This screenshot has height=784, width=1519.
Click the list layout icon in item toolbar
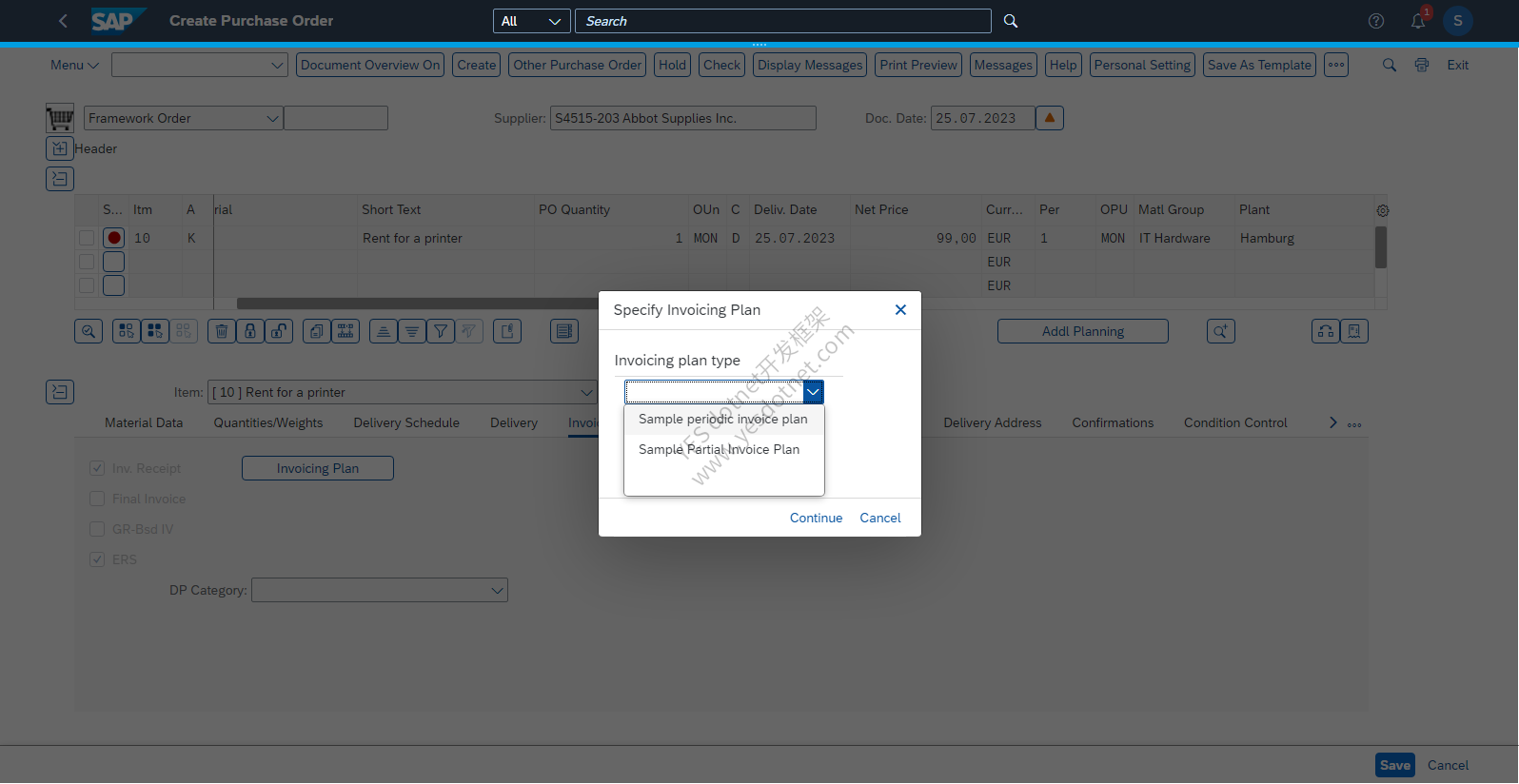click(564, 331)
